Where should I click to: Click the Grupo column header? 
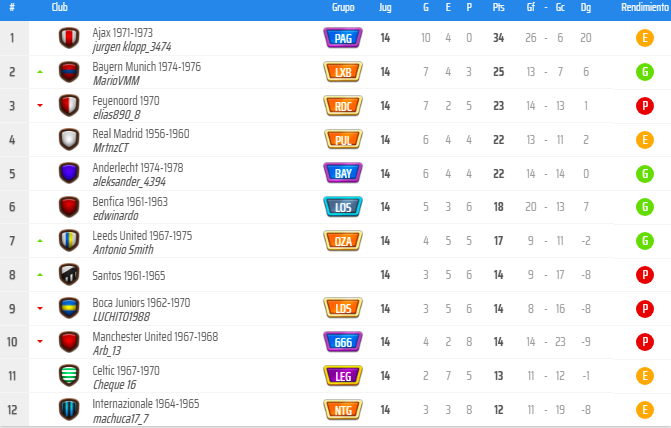click(343, 7)
